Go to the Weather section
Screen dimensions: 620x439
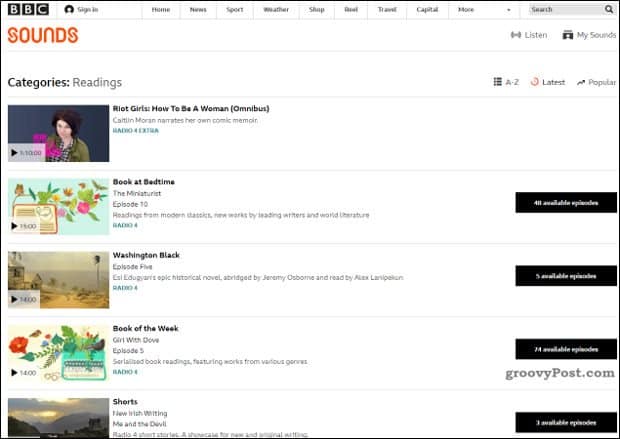coord(275,9)
